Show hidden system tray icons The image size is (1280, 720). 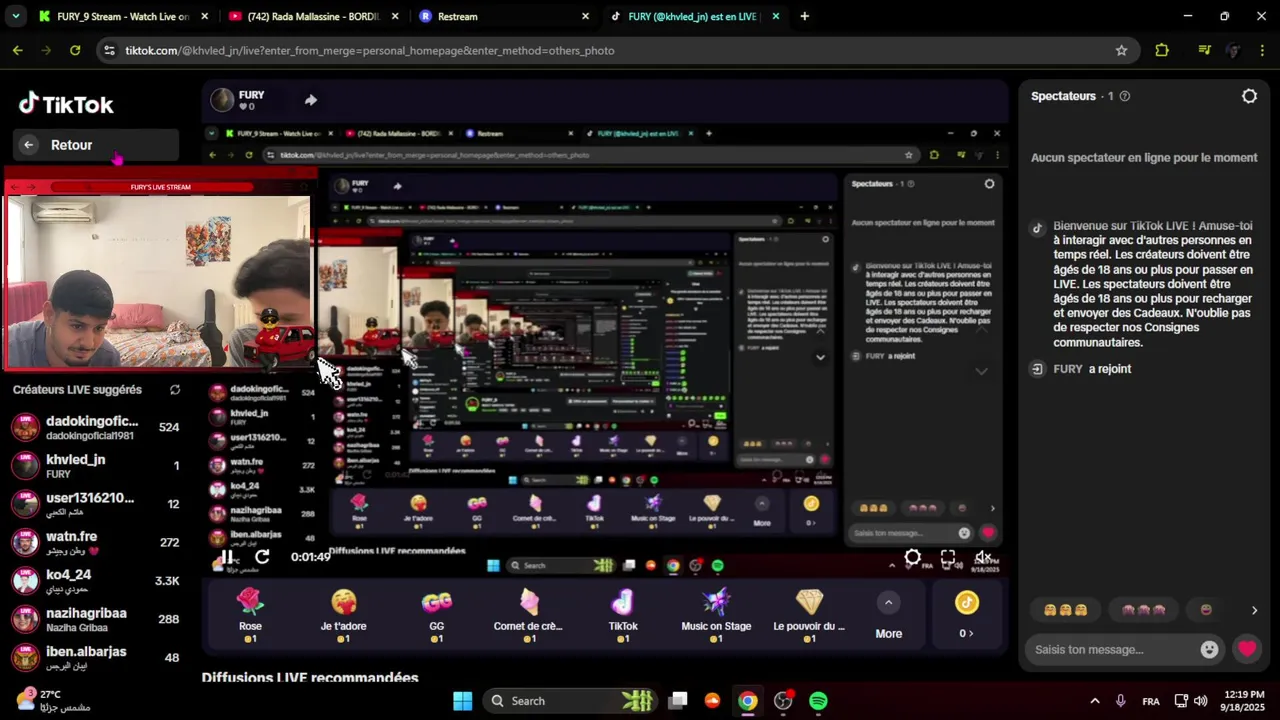(x=1094, y=701)
